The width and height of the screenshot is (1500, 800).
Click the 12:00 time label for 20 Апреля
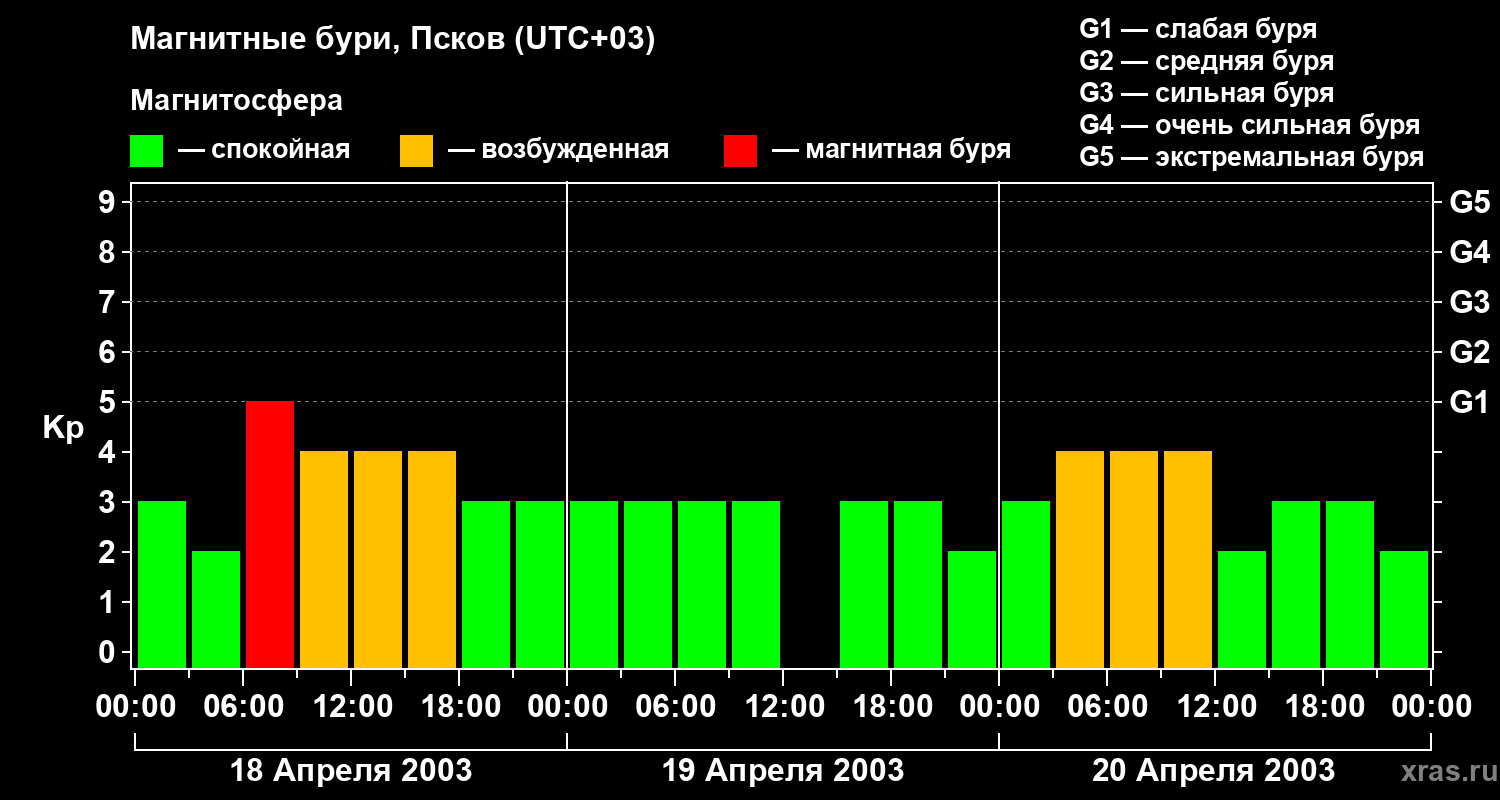point(1215,707)
